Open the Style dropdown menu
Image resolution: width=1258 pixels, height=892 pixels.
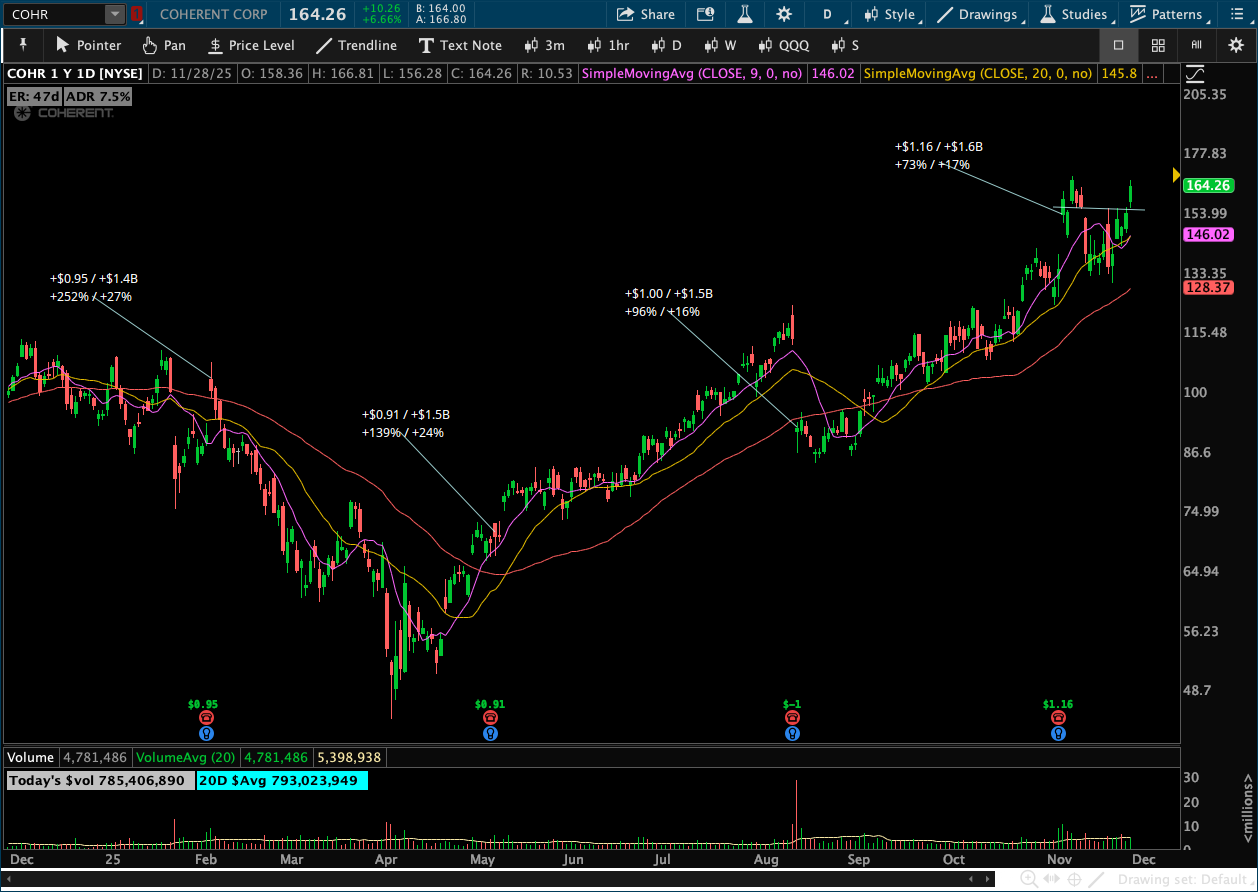coord(890,14)
